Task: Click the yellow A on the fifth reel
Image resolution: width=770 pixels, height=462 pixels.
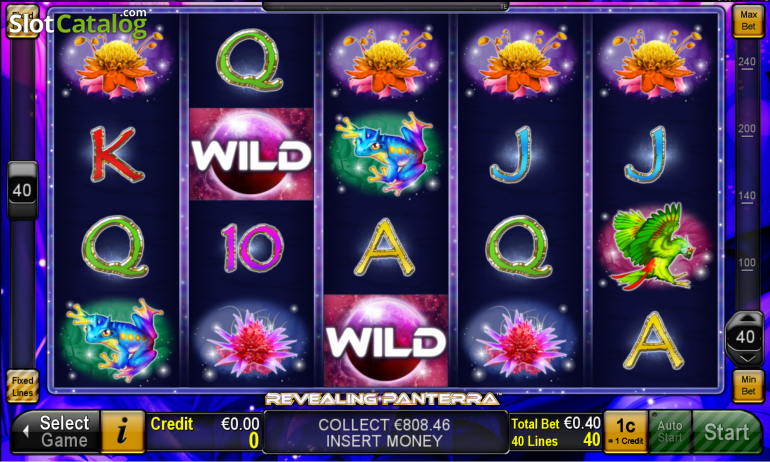Action: tap(653, 341)
